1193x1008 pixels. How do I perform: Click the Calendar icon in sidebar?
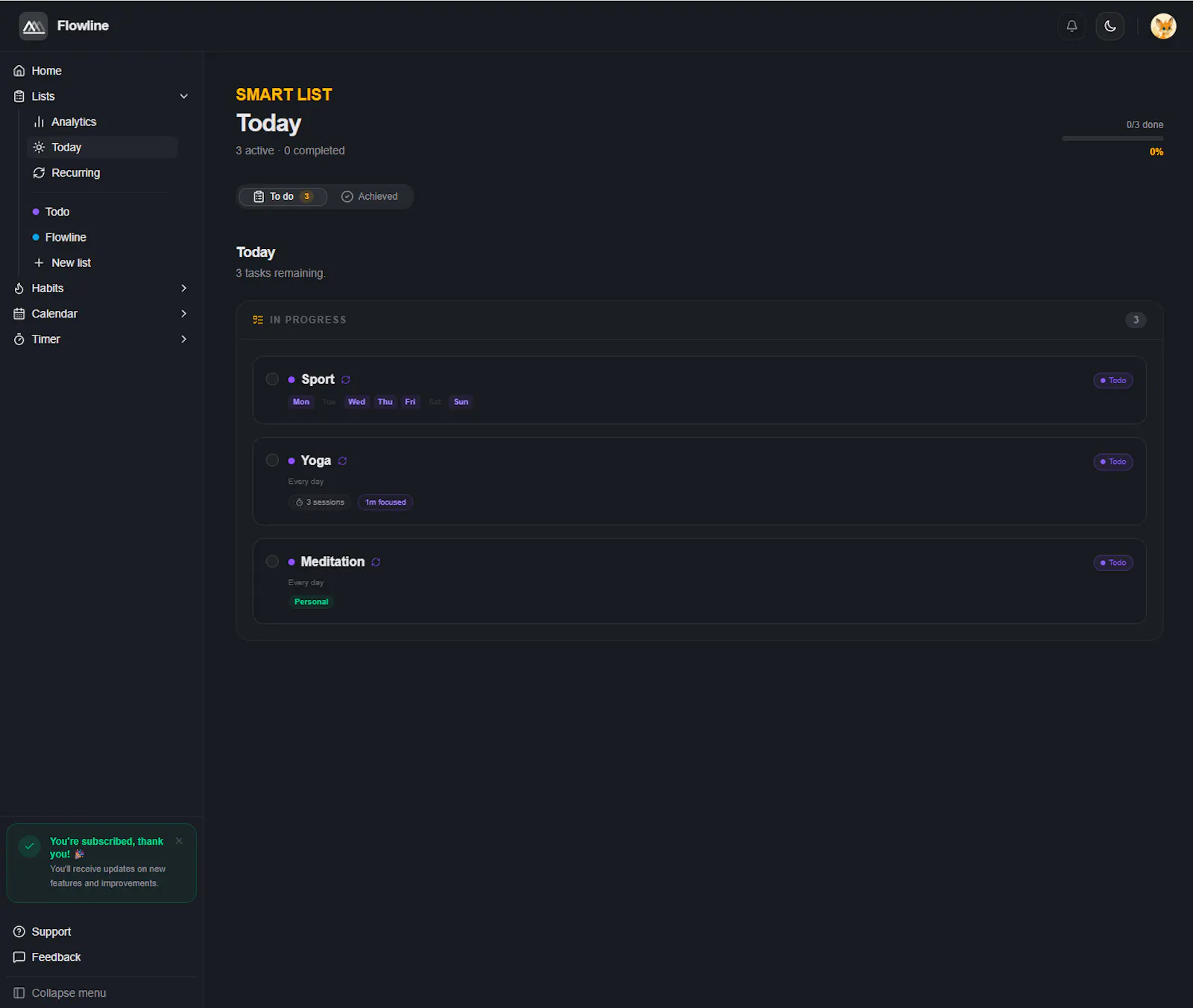coord(19,313)
